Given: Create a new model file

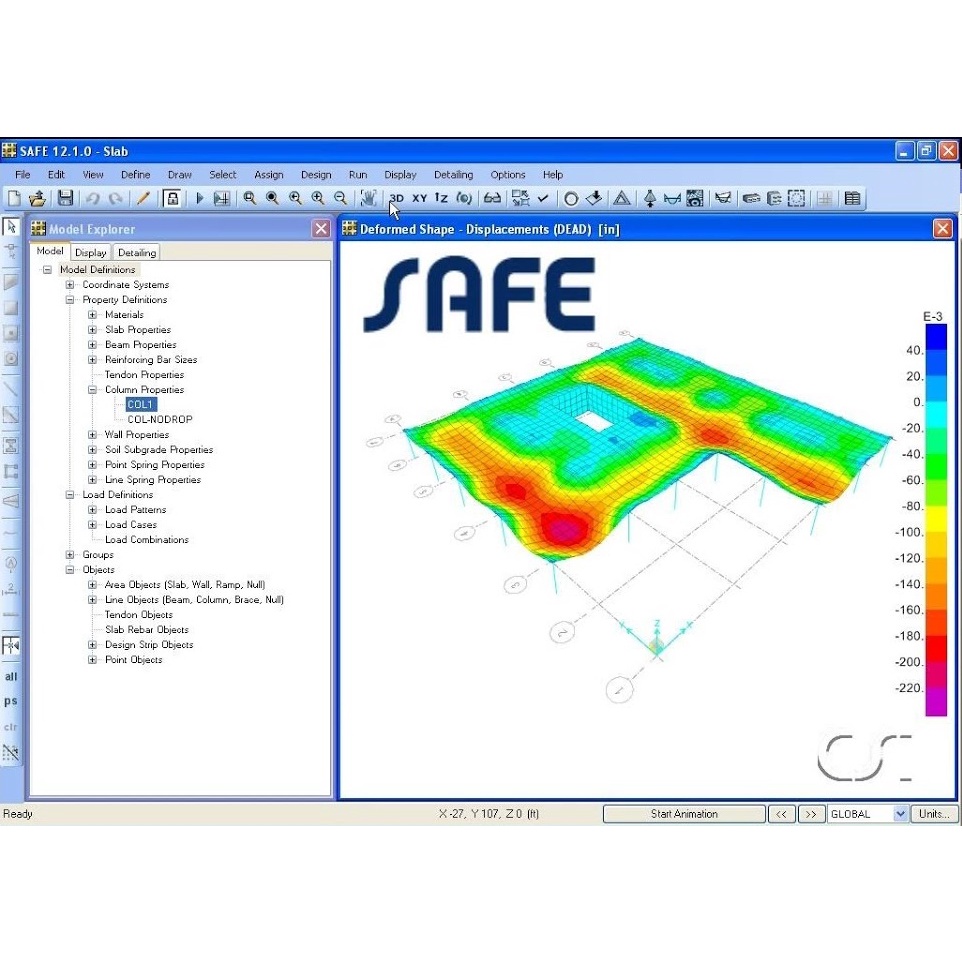Looking at the screenshot, I should tap(14, 198).
